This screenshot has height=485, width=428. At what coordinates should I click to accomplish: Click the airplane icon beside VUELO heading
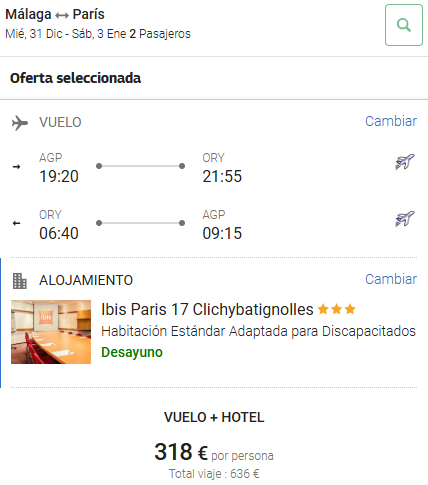(x=20, y=123)
